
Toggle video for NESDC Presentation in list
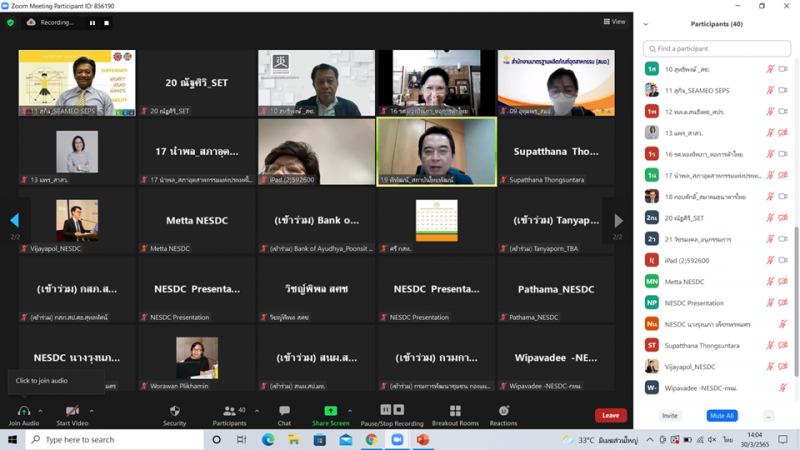pos(783,303)
